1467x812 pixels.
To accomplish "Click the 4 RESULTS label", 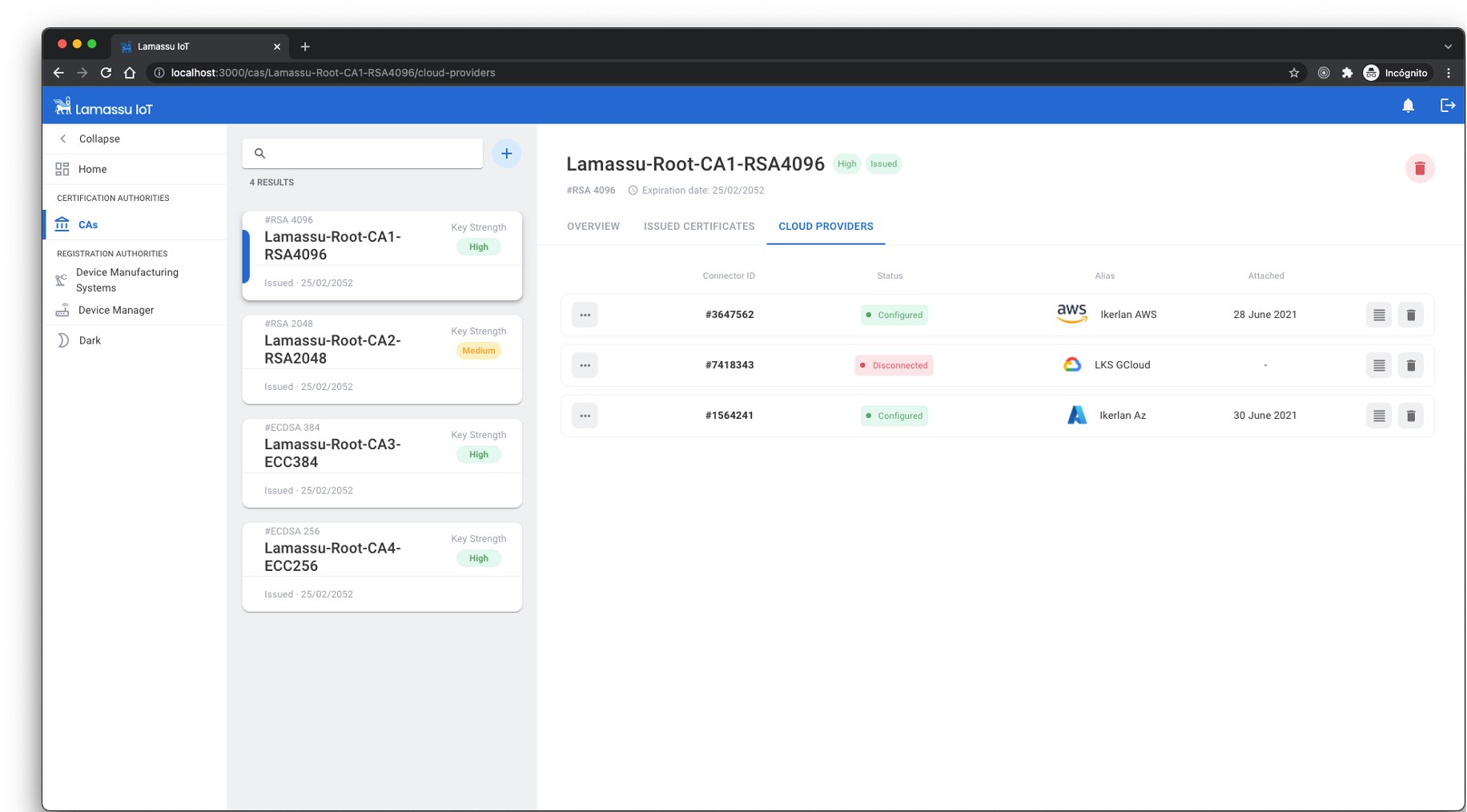I will coord(271,183).
